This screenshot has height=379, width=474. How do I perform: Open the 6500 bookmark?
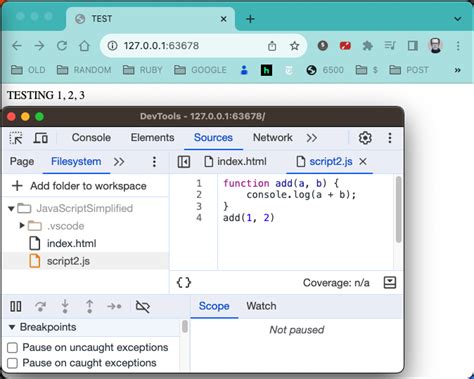[x=325, y=70]
